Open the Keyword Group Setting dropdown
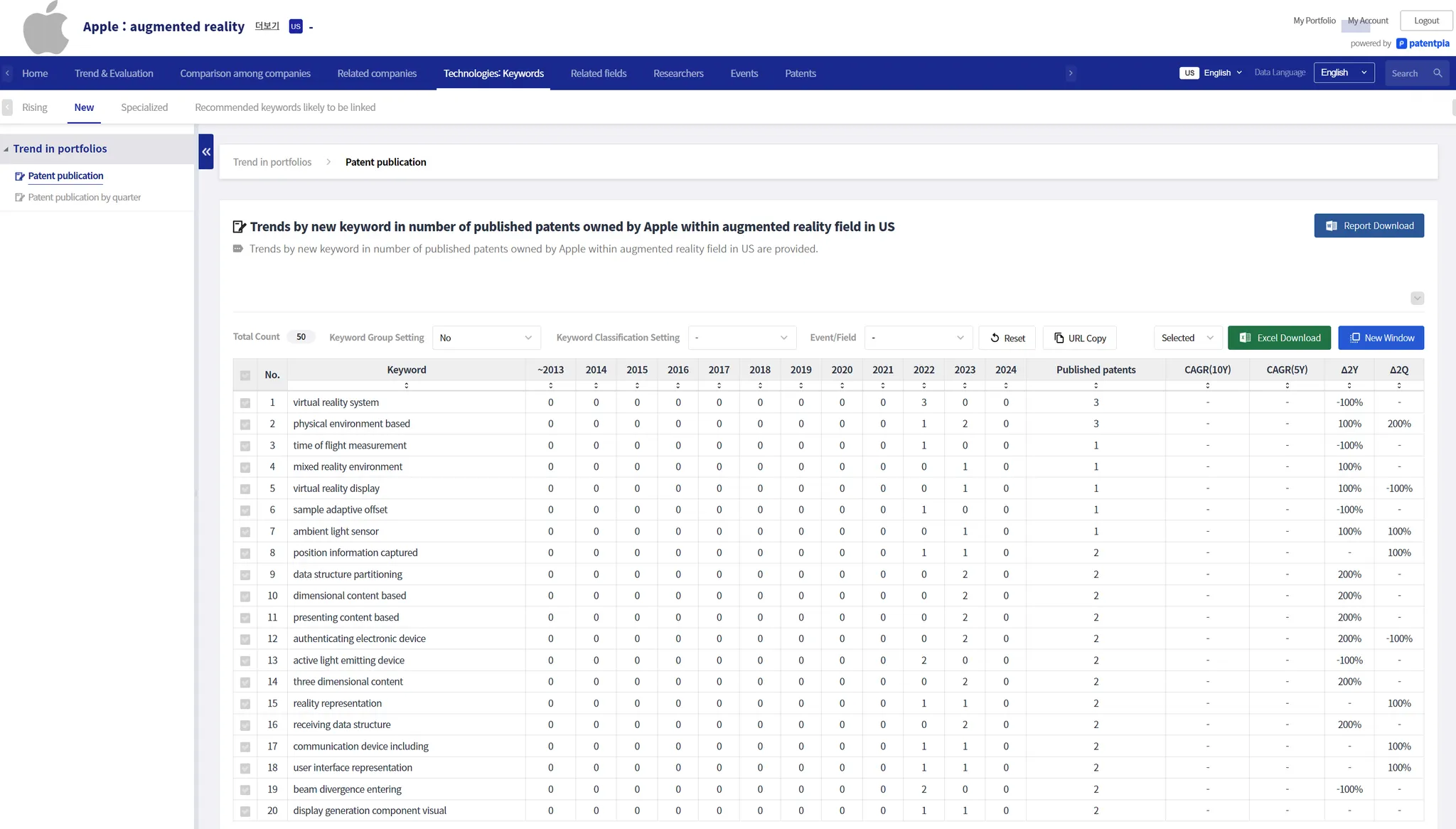The height and width of the screenshot is (829, 1456). [486, 338]
